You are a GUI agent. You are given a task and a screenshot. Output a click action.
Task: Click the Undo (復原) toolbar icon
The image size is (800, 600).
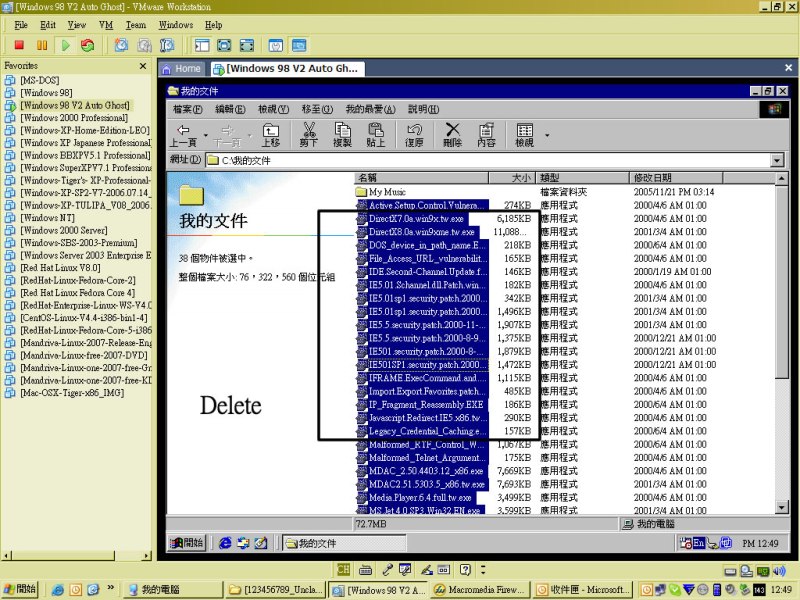[x=414, y=135]
